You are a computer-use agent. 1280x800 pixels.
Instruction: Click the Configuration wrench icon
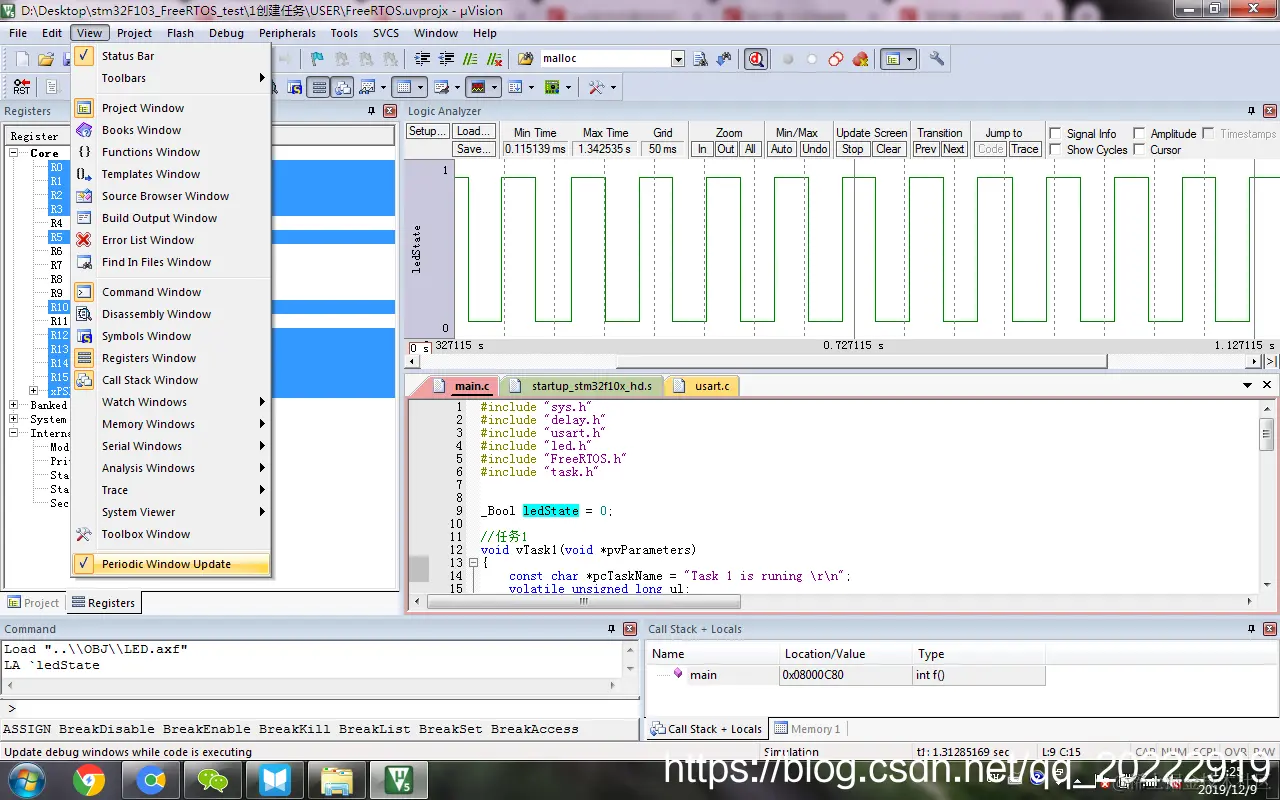click(937, 59)
